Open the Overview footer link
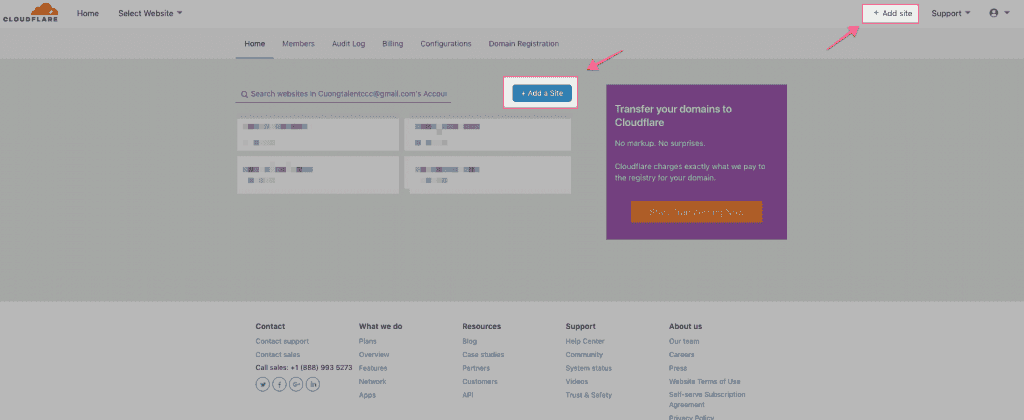Image resolution: width=1024 pixels, height=420 pixels. [374, 355]
